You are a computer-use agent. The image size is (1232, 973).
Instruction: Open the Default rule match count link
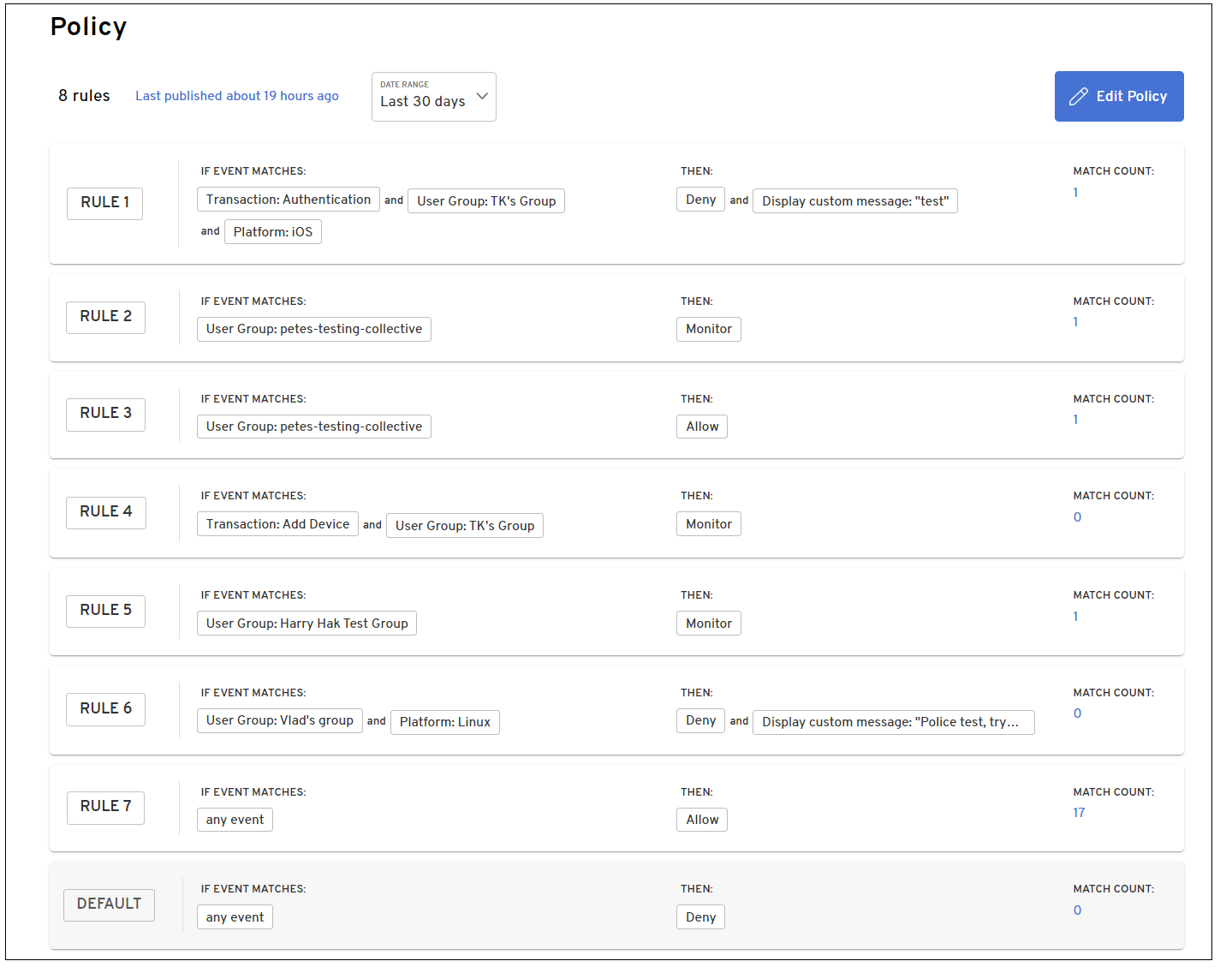click(x=1077, y=910)
